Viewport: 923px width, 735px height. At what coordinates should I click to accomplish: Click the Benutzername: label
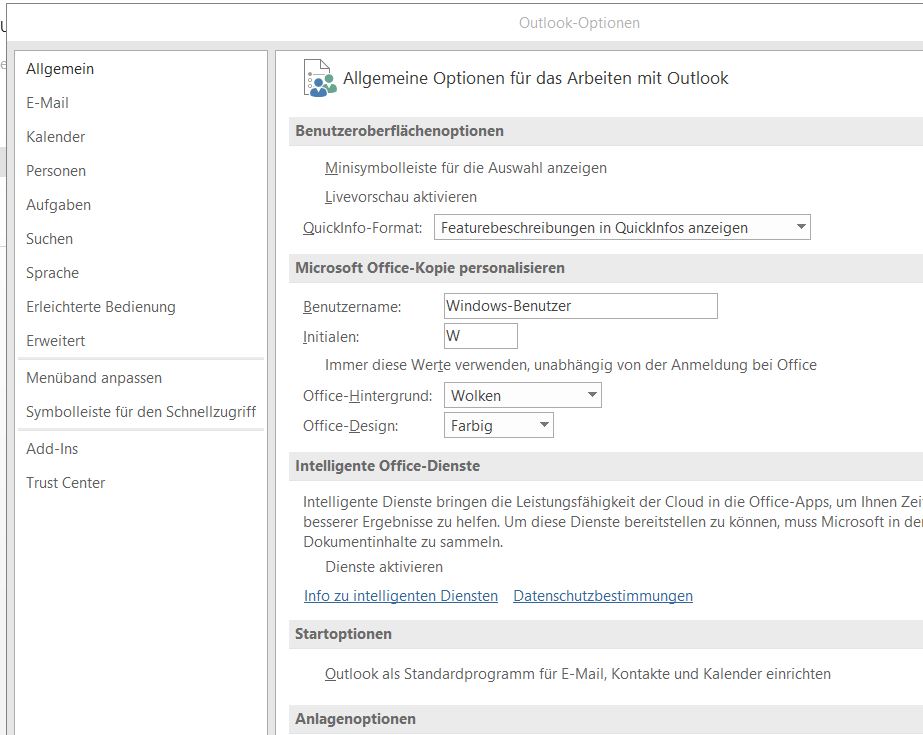[352, 307]
